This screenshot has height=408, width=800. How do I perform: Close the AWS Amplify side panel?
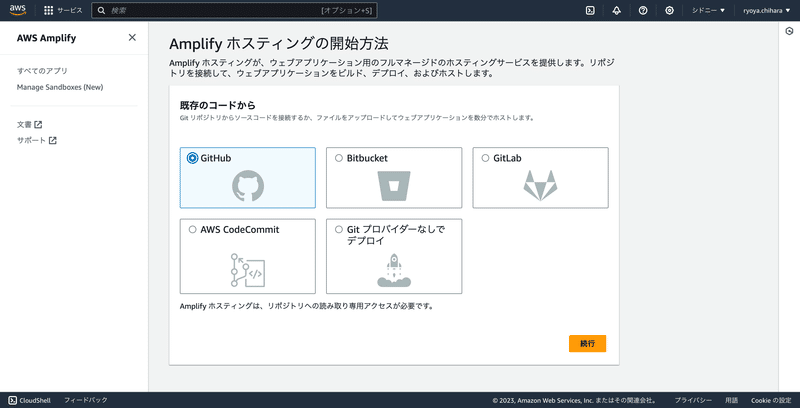pyautogui.click(x=132, y=37)
